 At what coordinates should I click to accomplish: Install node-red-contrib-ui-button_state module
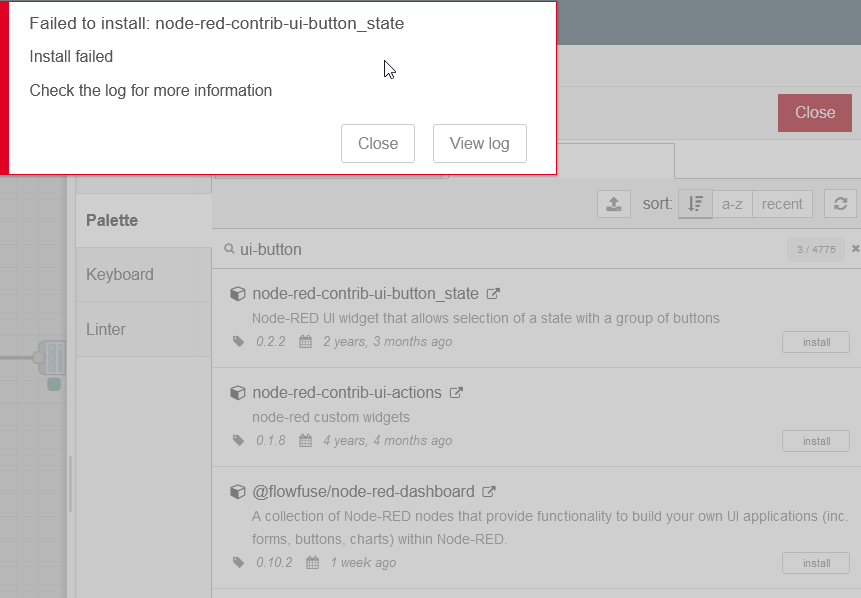coord(816,342)
